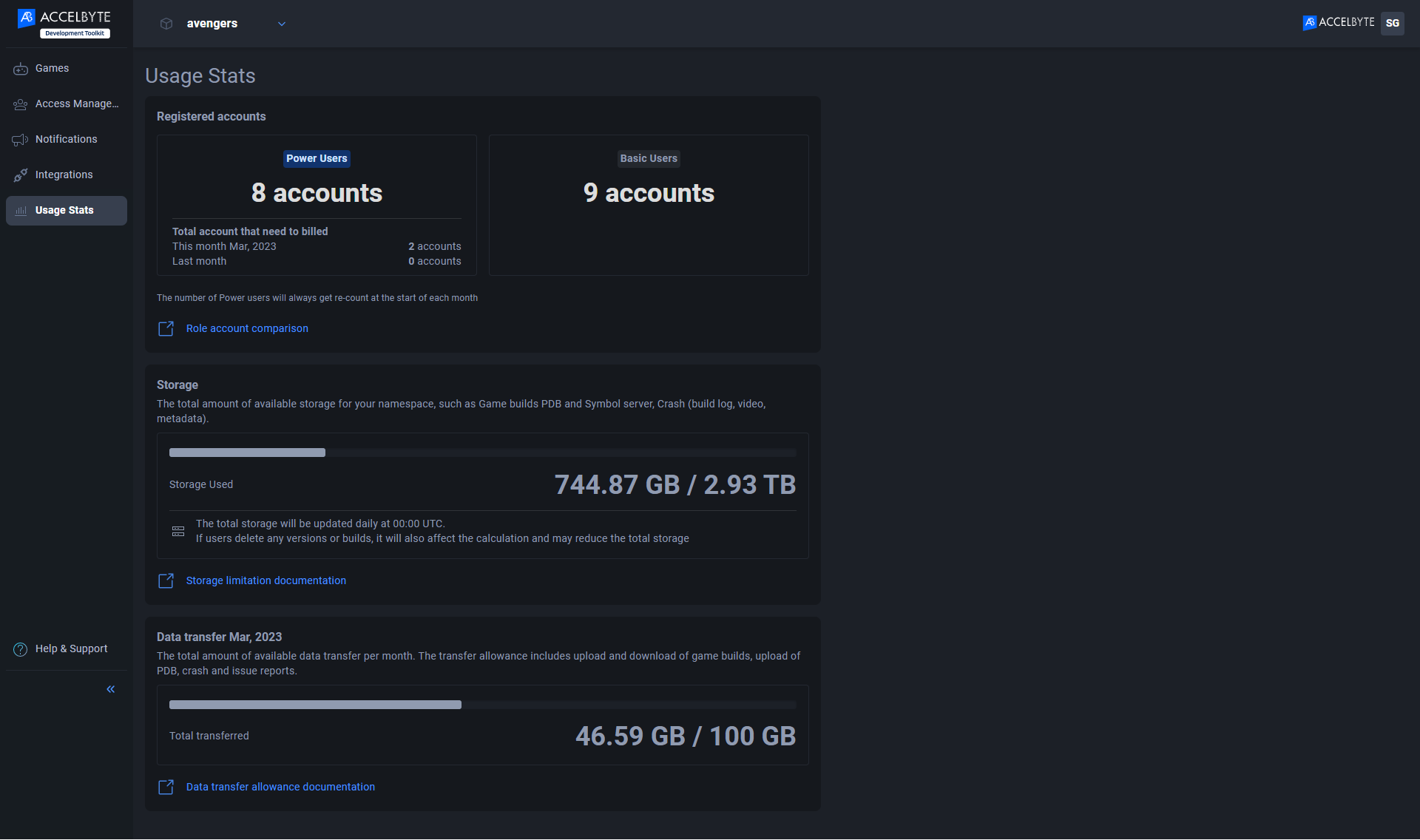Open the Games menu item
Image resolution: width=1420 pixels, height=840 pixels.
coord(67,68)
